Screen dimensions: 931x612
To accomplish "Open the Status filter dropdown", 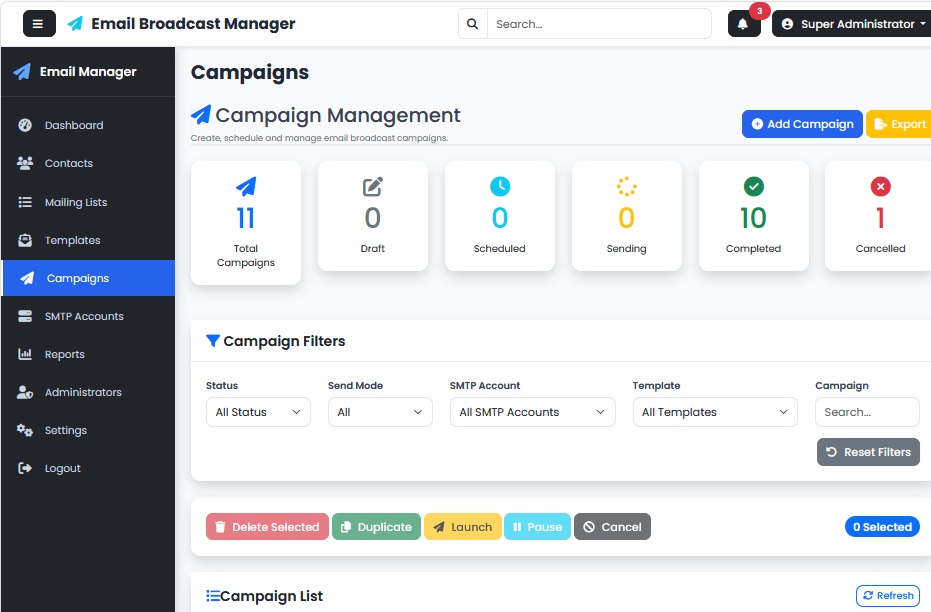I will [258, 412].
